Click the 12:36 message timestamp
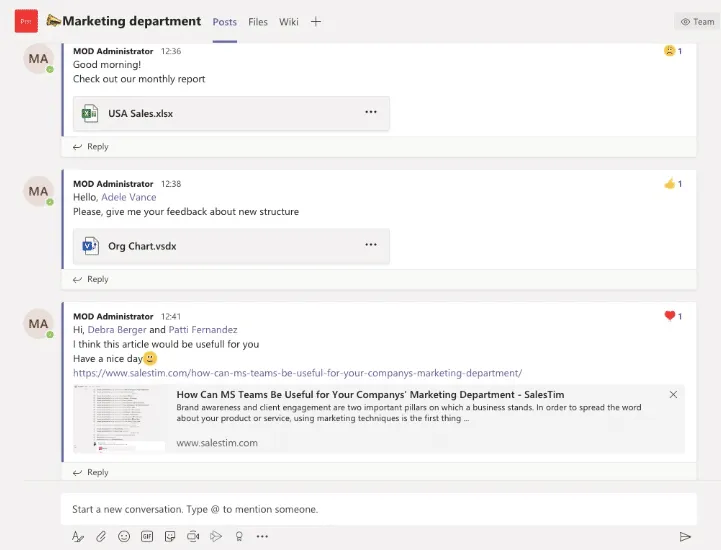721x550 pixels. (171, 51)
